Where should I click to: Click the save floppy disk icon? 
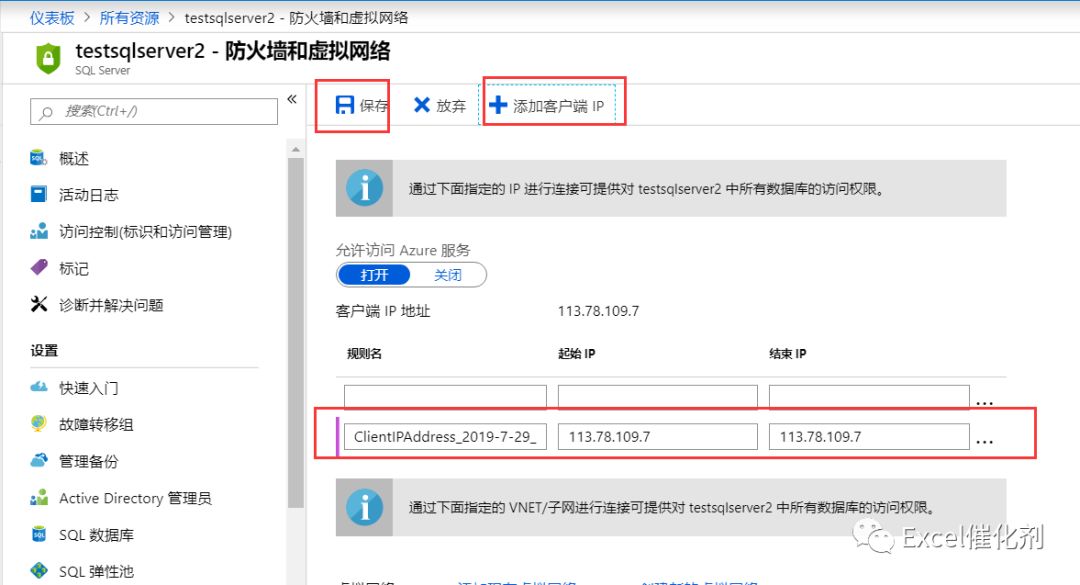pos(344,105)
